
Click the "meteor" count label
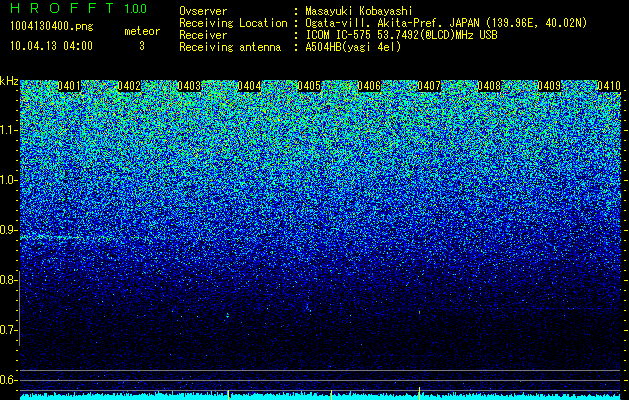click(142, 31)
